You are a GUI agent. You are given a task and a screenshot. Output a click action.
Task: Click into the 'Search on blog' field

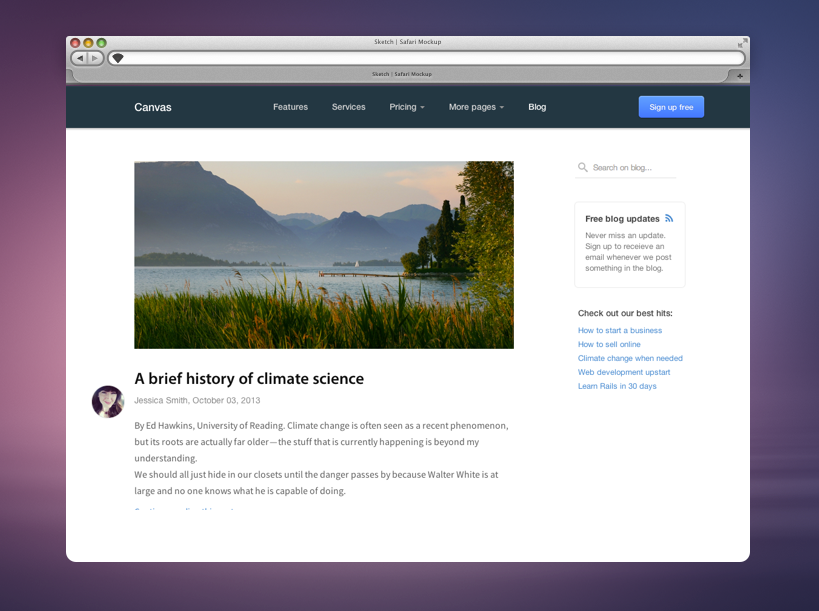(x=633, y=168)
